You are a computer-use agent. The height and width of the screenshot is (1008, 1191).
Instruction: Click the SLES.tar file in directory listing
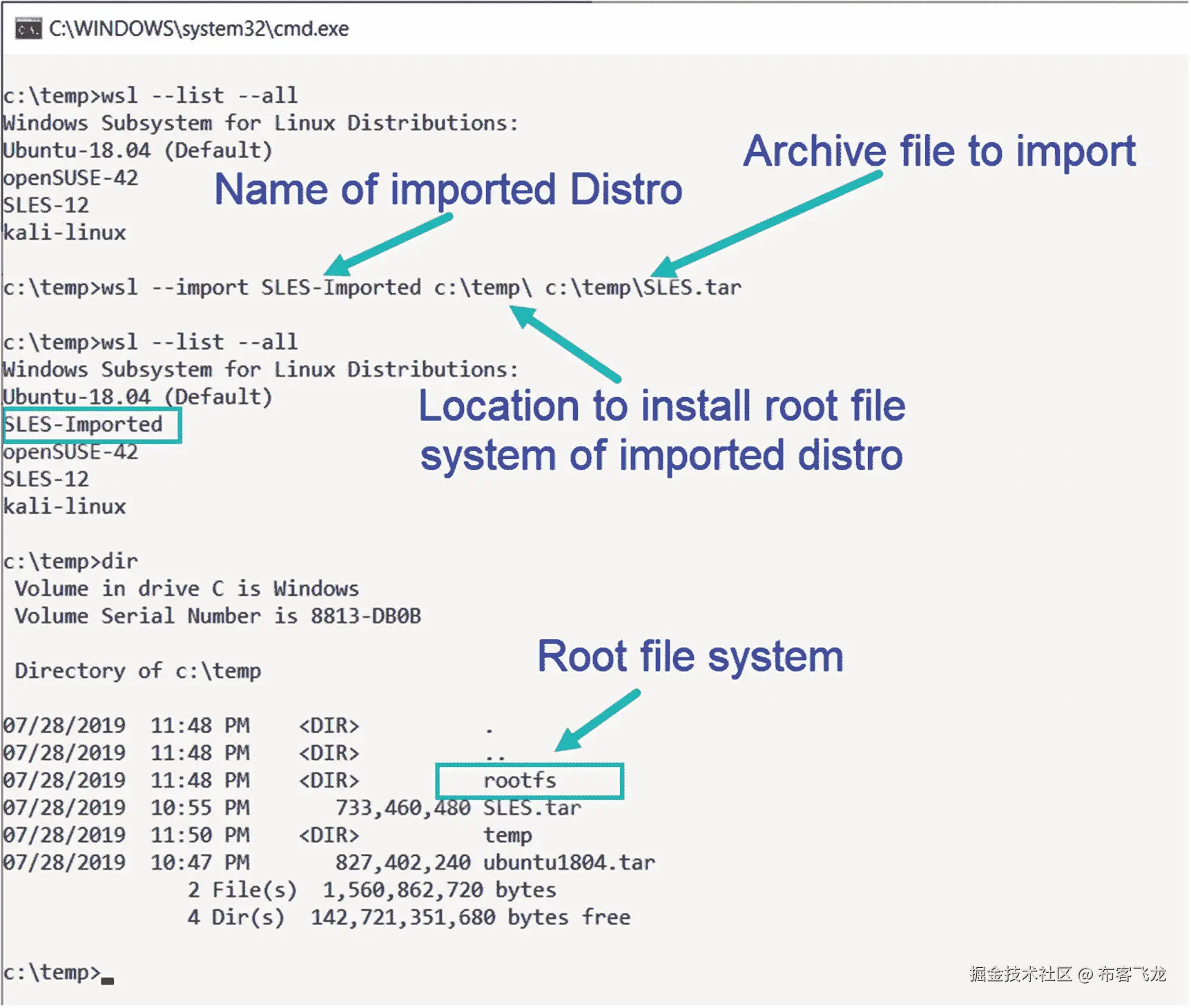pyautogui.click(x=532, y=808)
